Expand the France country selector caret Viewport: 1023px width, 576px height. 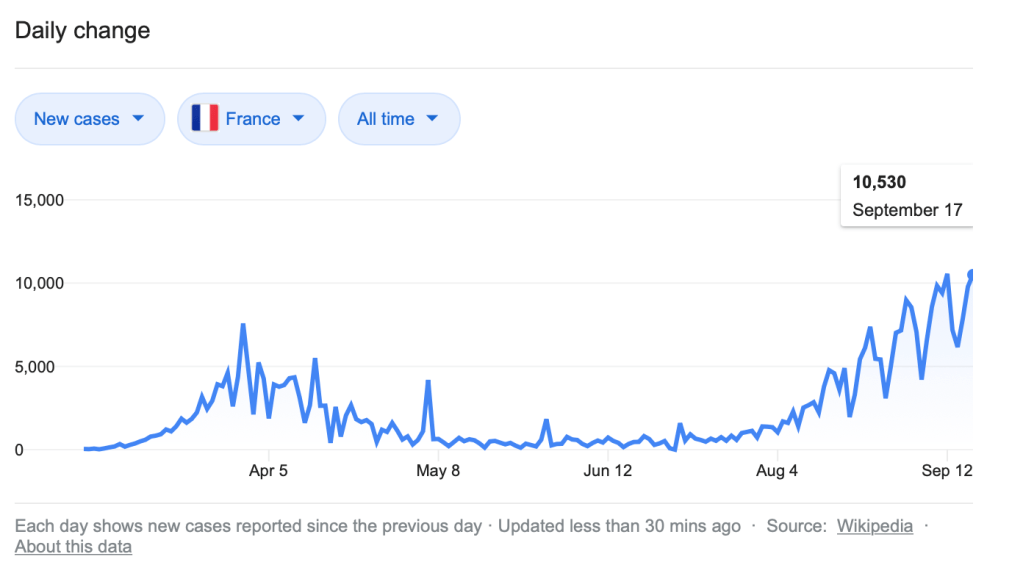pyautogui.click(x=298, y=119)
